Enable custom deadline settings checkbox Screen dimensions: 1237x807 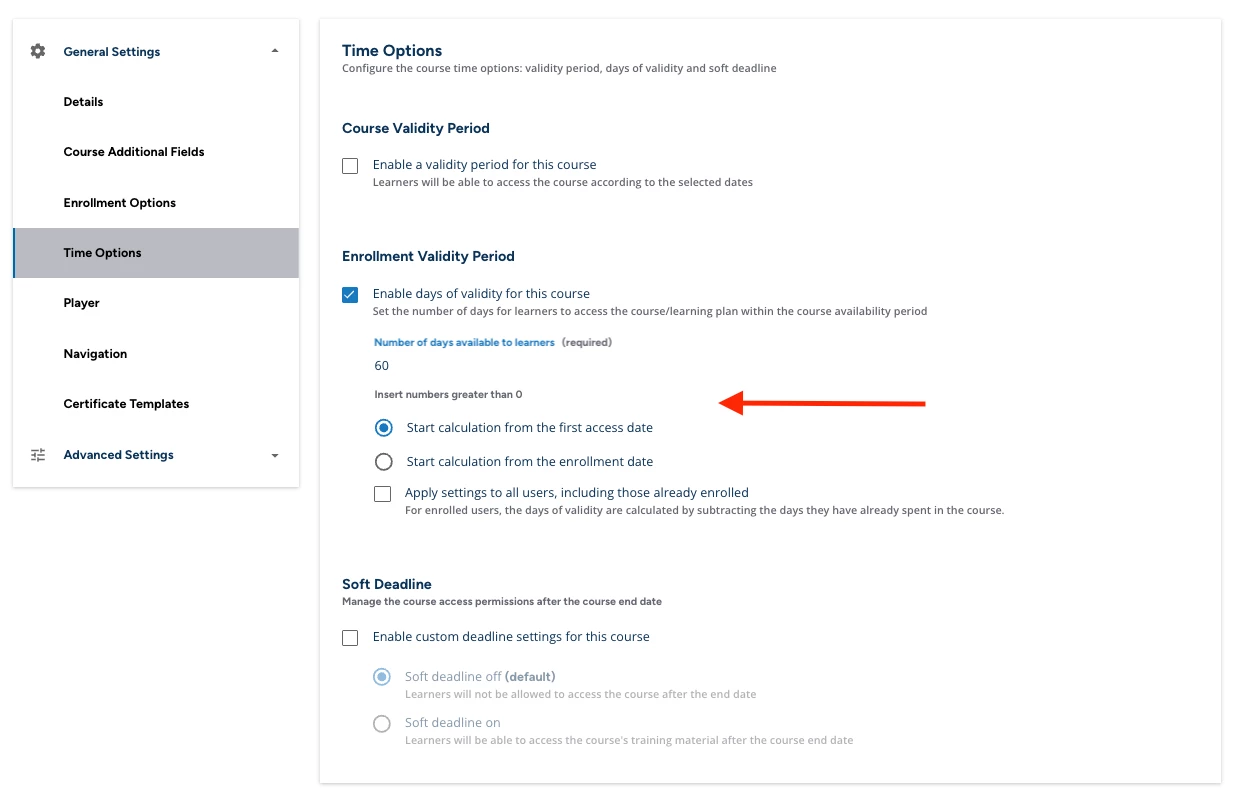pyautogui.click(x=350, y=638)
